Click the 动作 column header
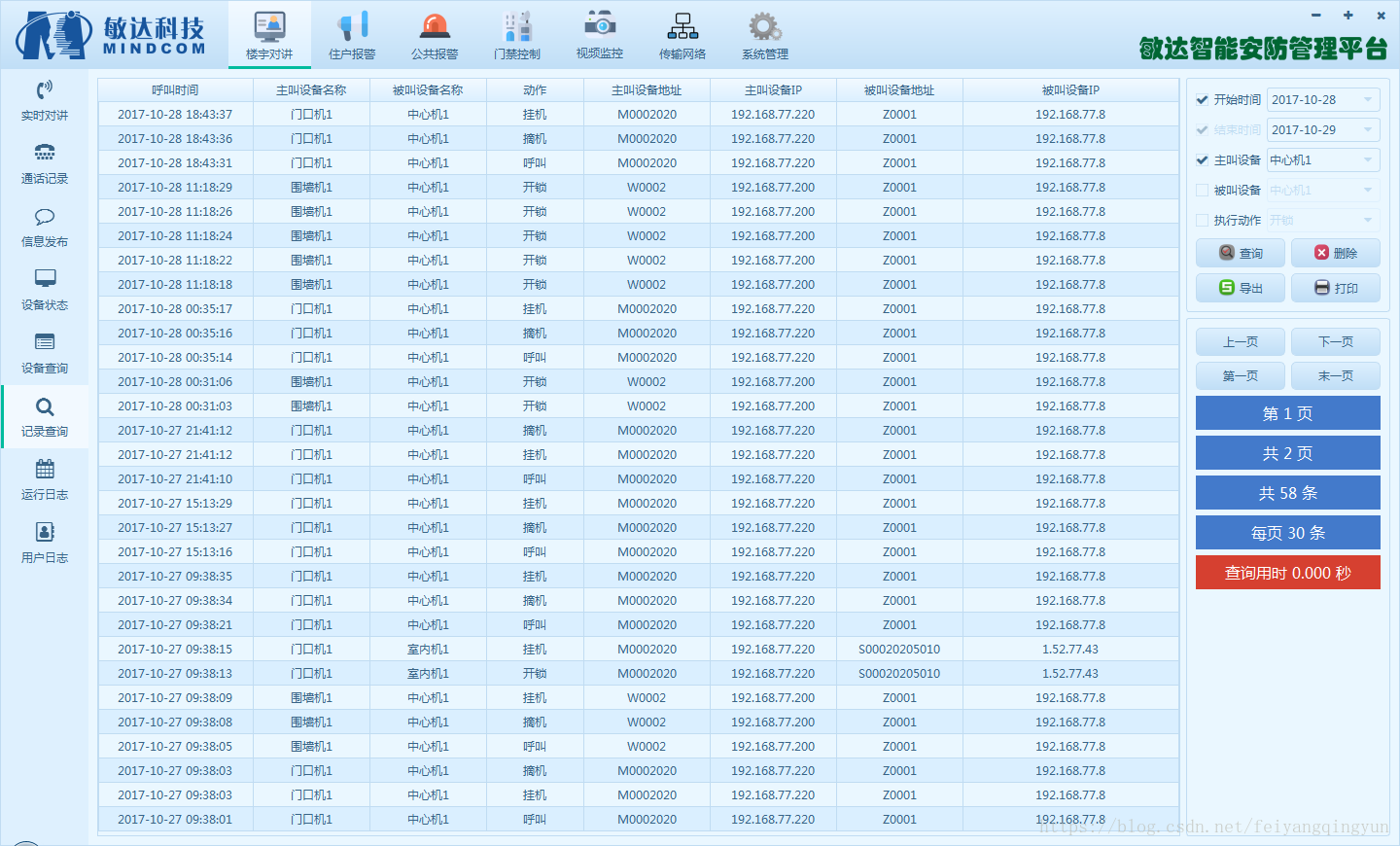1400x846 pixels. coord(535,89)
